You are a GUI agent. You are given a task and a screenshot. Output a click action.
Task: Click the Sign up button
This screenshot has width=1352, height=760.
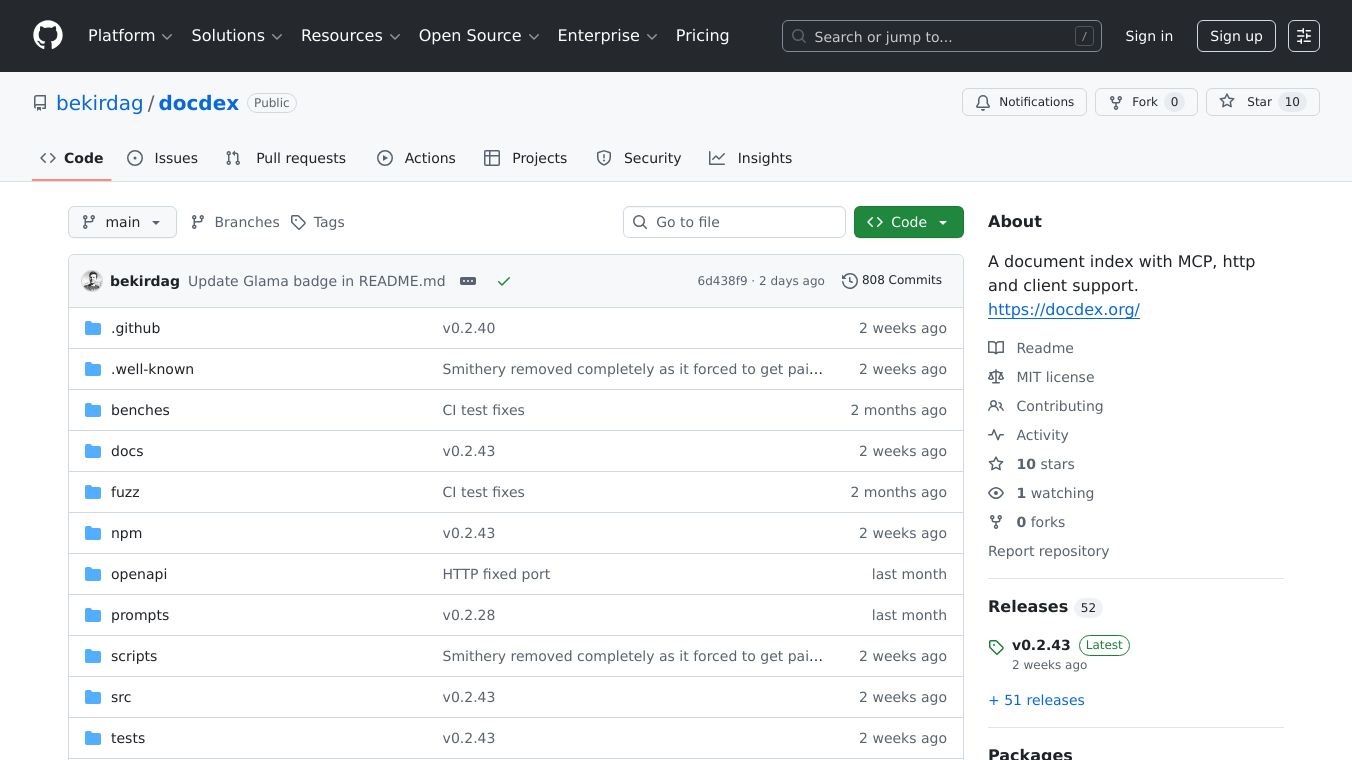[x=1235, y=36]
